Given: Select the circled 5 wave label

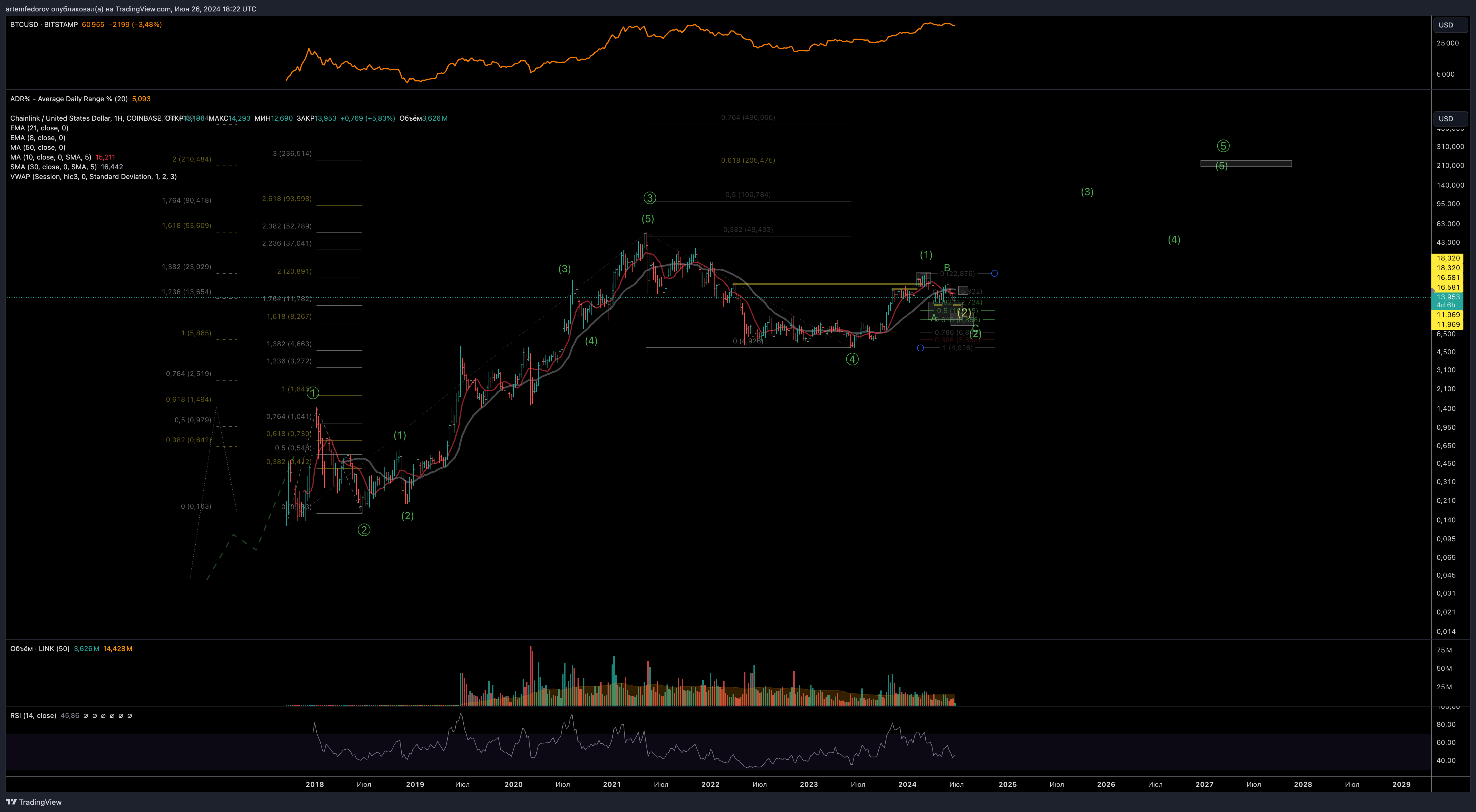Looking at the screenshot, I should click(1223, 146).
